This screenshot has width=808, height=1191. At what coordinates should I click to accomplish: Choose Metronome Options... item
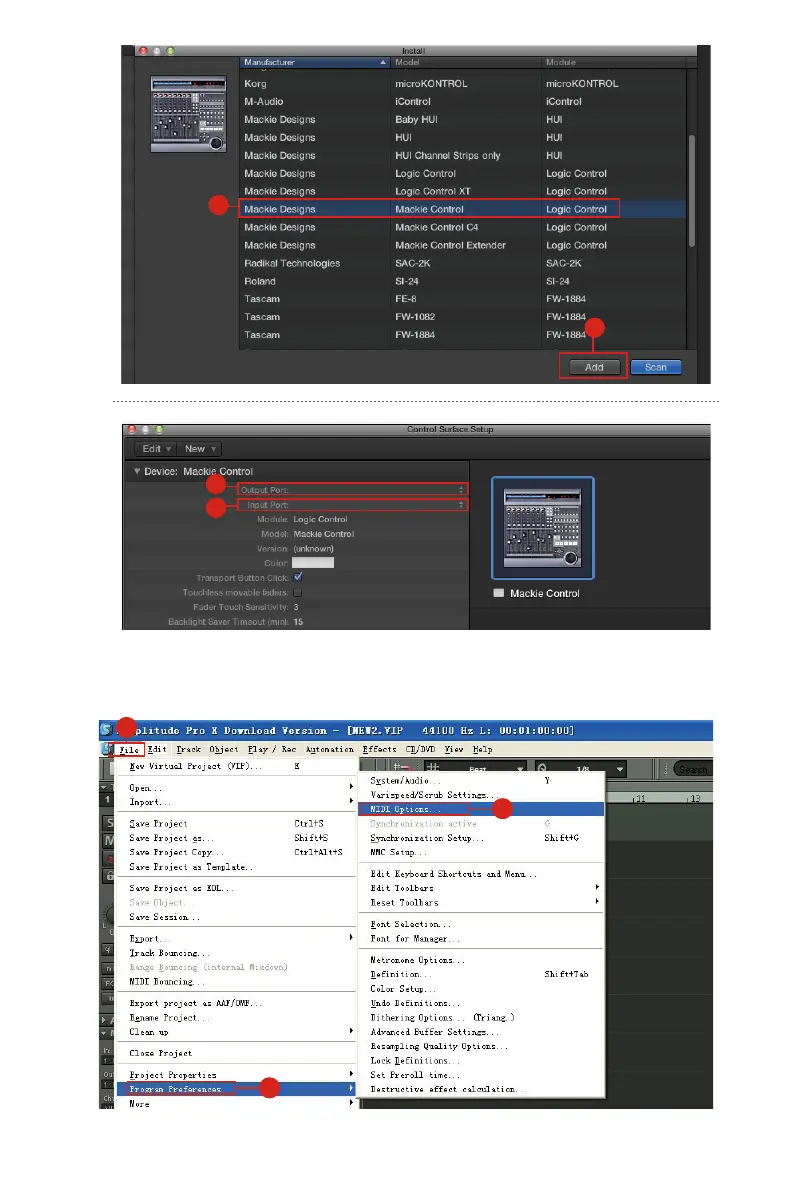[481, 960]
